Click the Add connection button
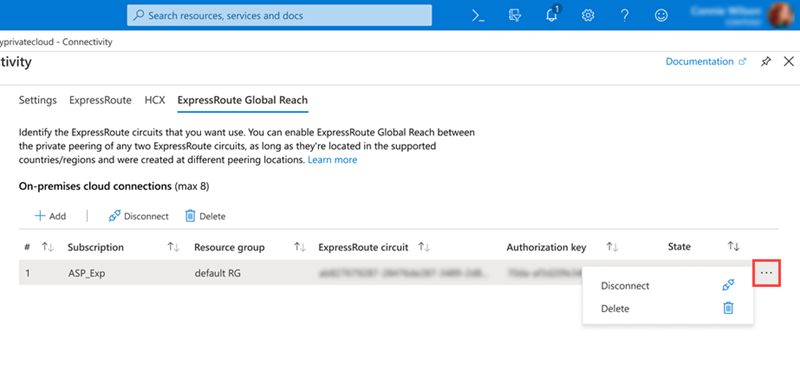800x371 pixels. tap(50, 216)
